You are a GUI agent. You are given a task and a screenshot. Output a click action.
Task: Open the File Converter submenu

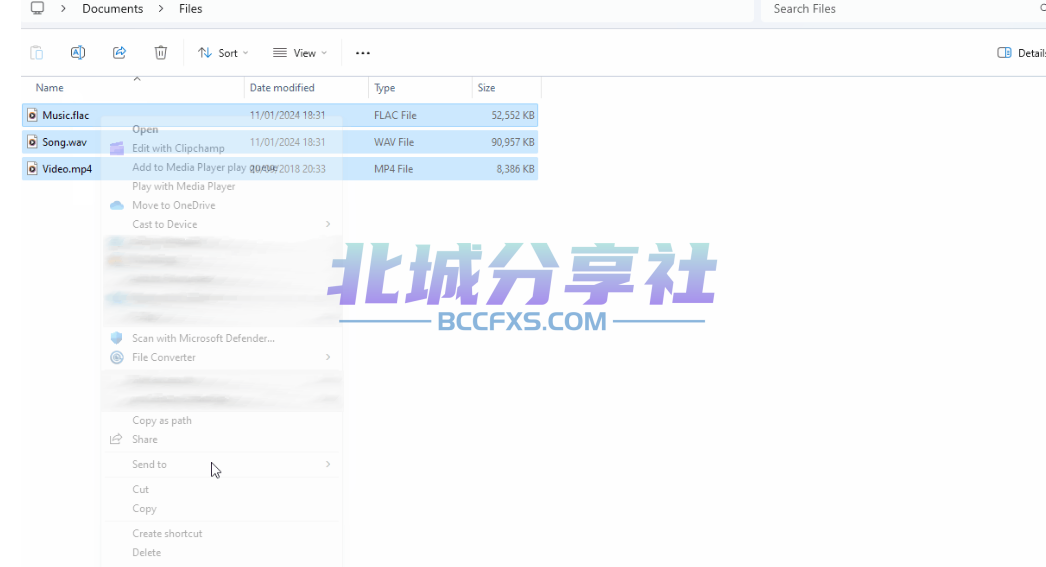221,358
